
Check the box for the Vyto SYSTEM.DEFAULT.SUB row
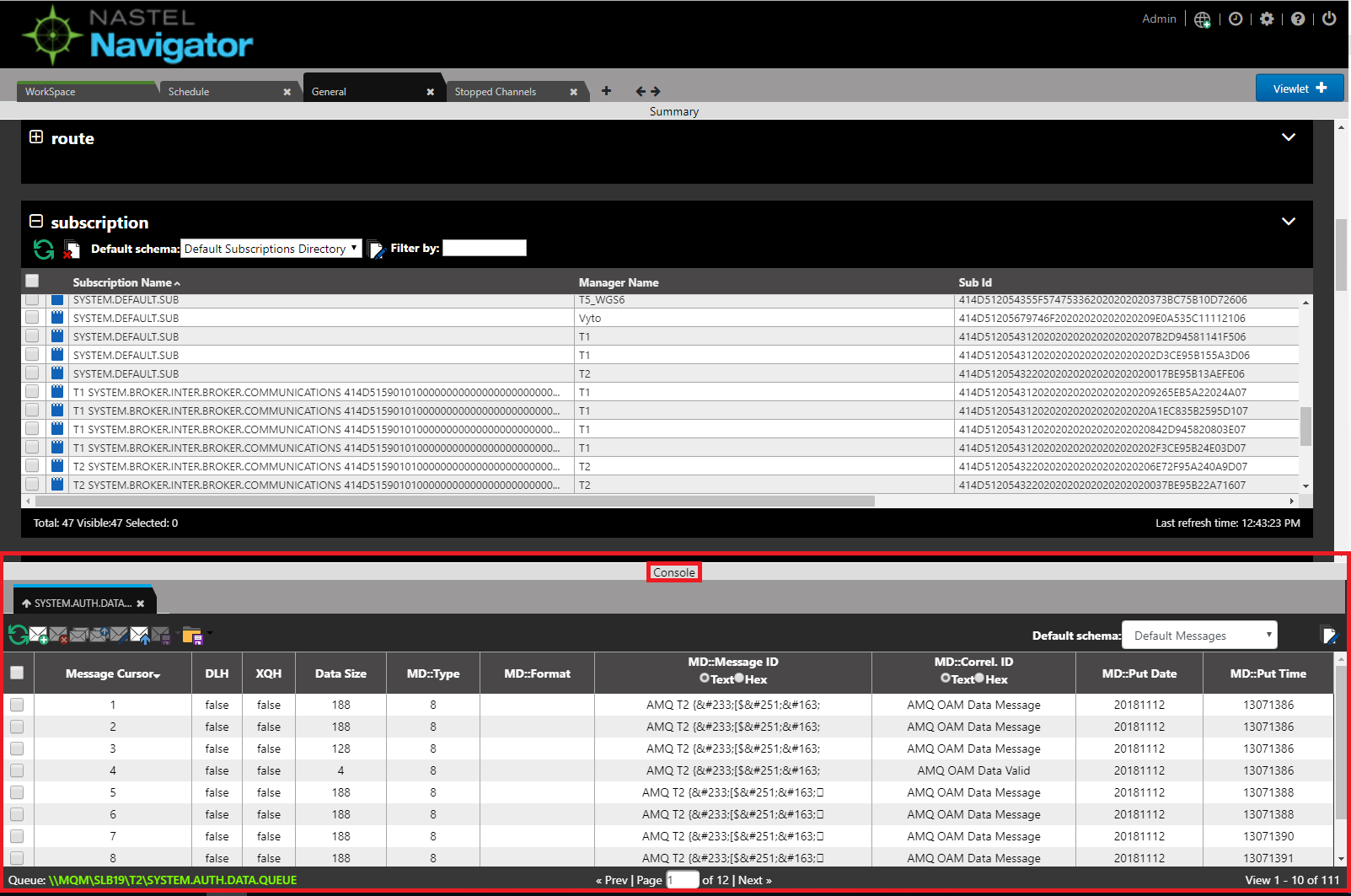(x=32, y=318)
